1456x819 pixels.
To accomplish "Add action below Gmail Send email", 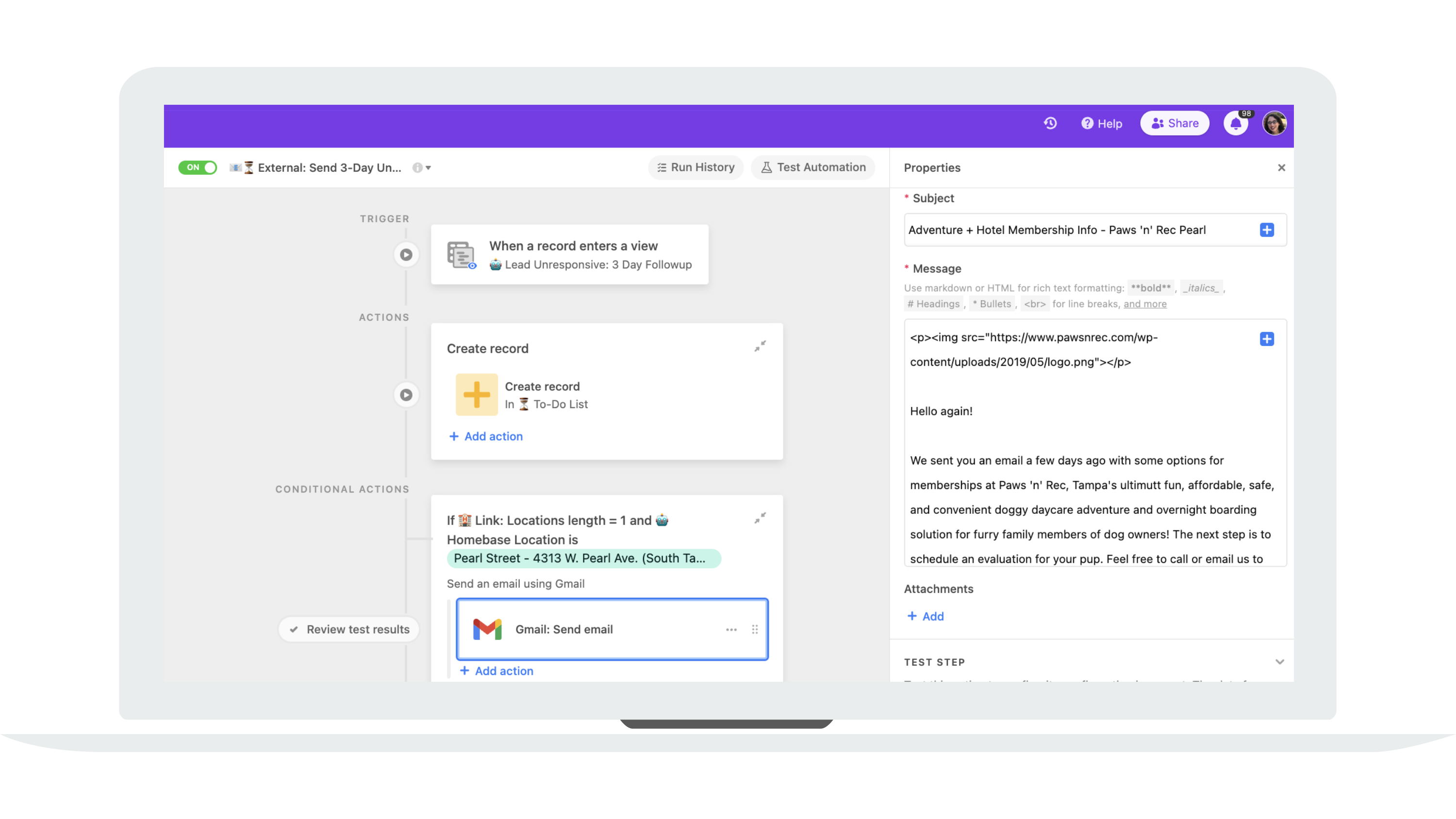I will tap(497, 671).
